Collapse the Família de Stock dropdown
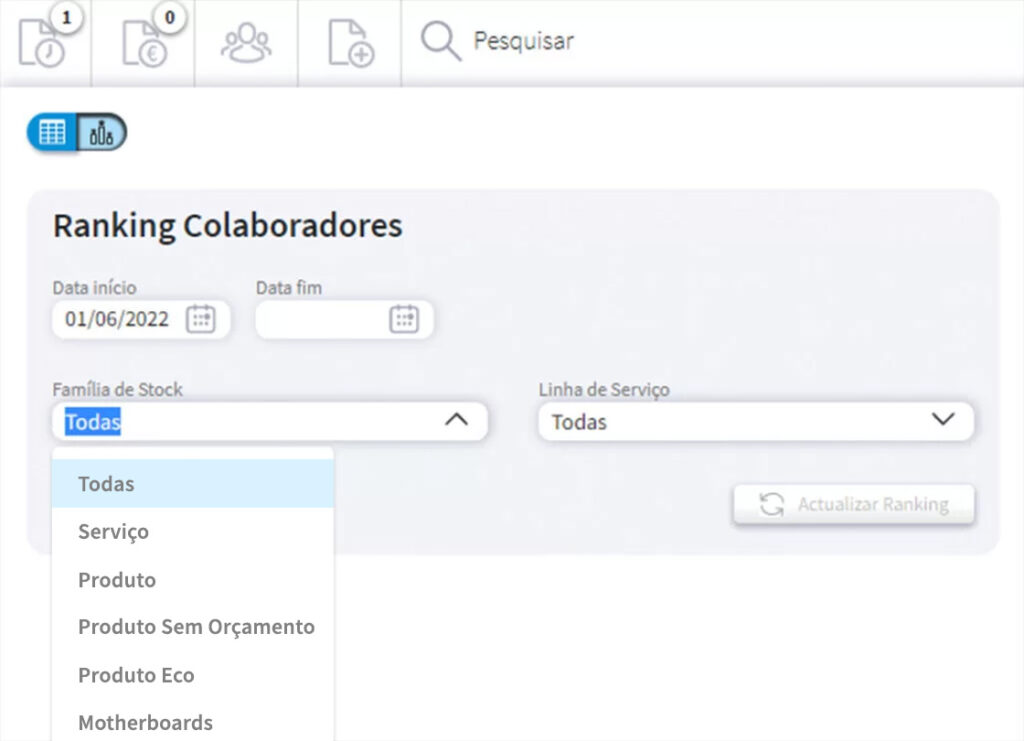This screenshot has height=741, width=1024. 458,421
